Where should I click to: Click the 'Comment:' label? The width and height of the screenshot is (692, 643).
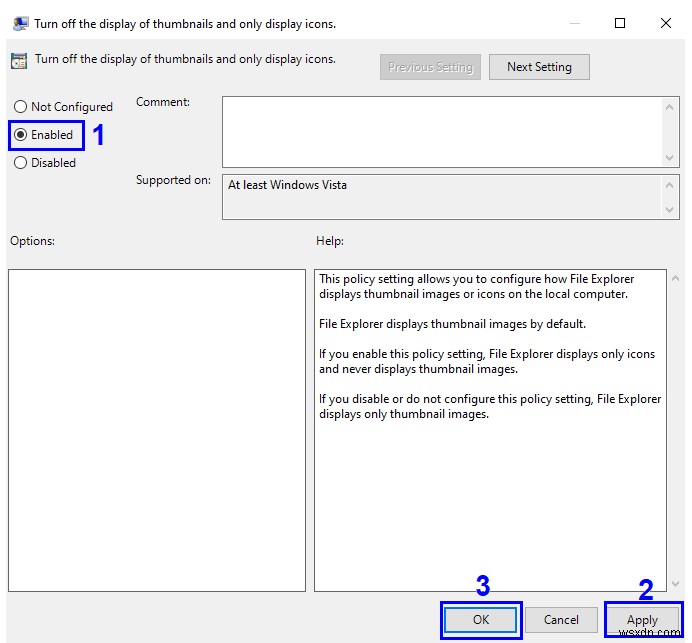point(163,102)
